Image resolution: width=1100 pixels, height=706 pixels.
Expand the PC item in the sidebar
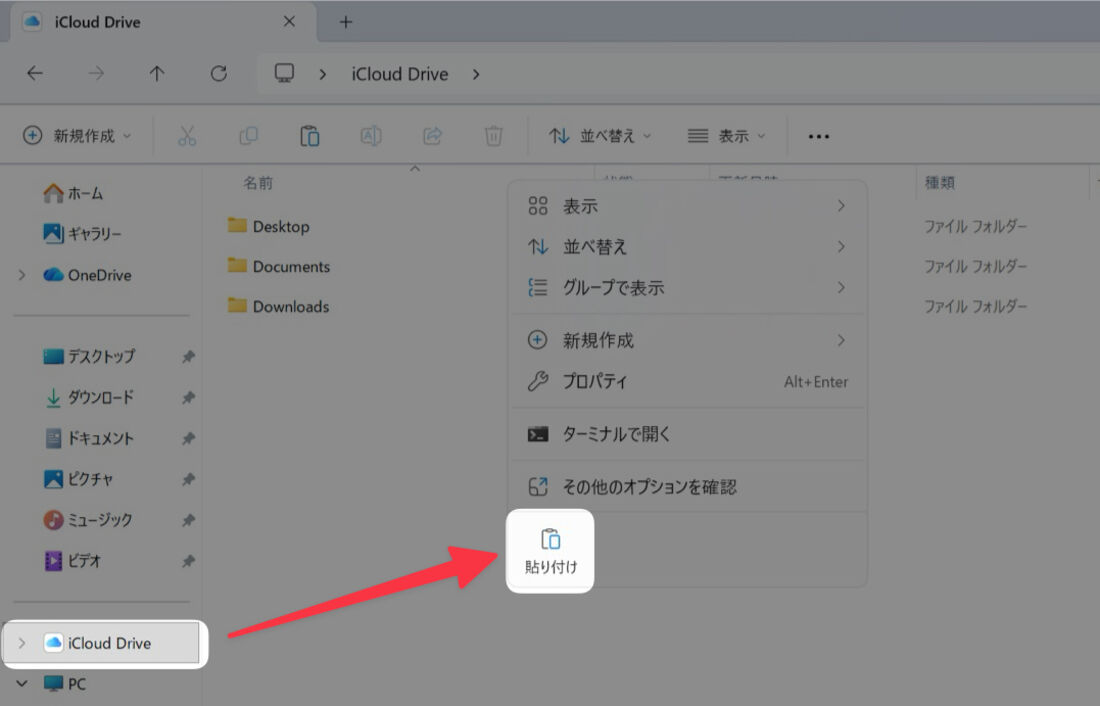(x=22, y=684)
